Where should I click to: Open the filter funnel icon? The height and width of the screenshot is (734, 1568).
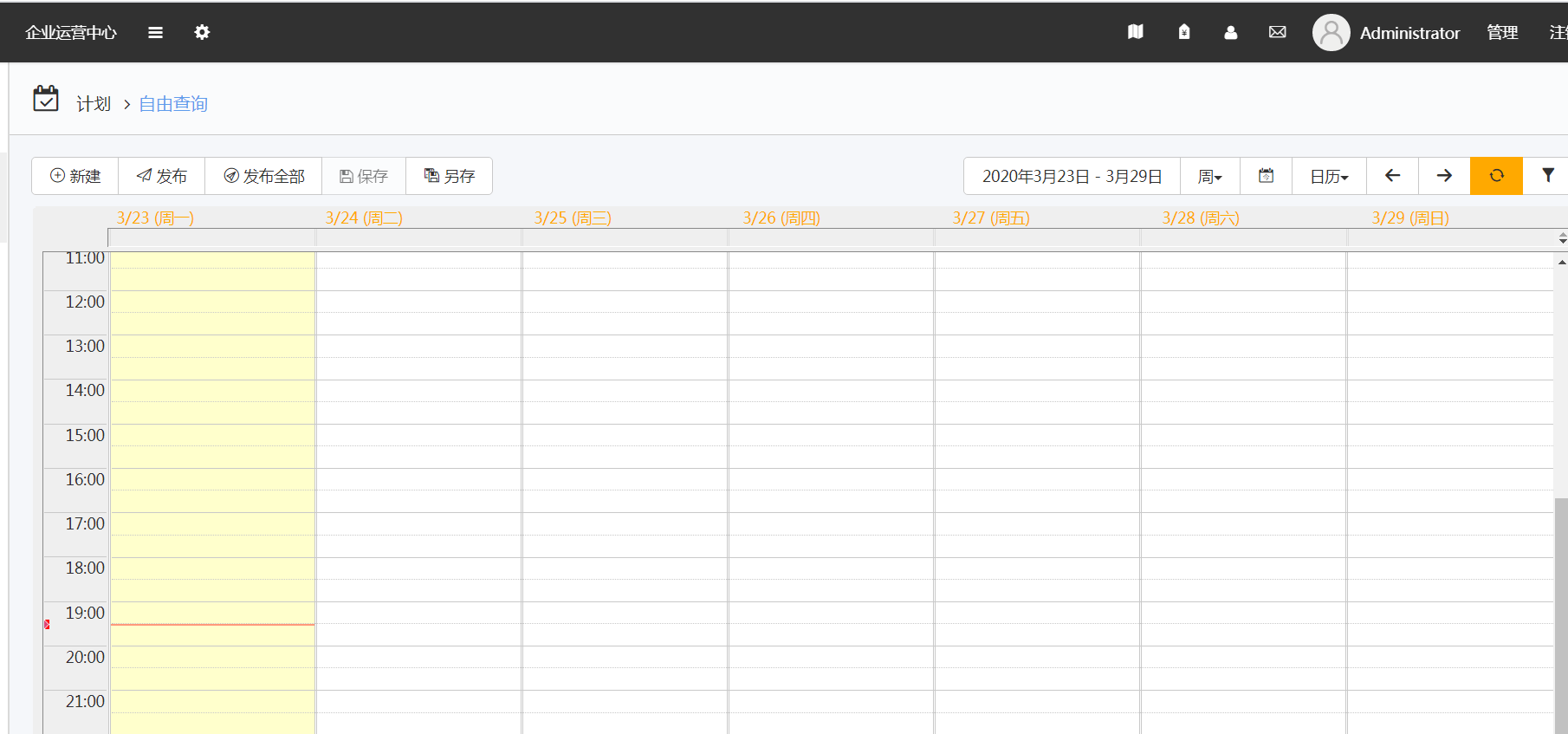click(x=1547, y=176)
